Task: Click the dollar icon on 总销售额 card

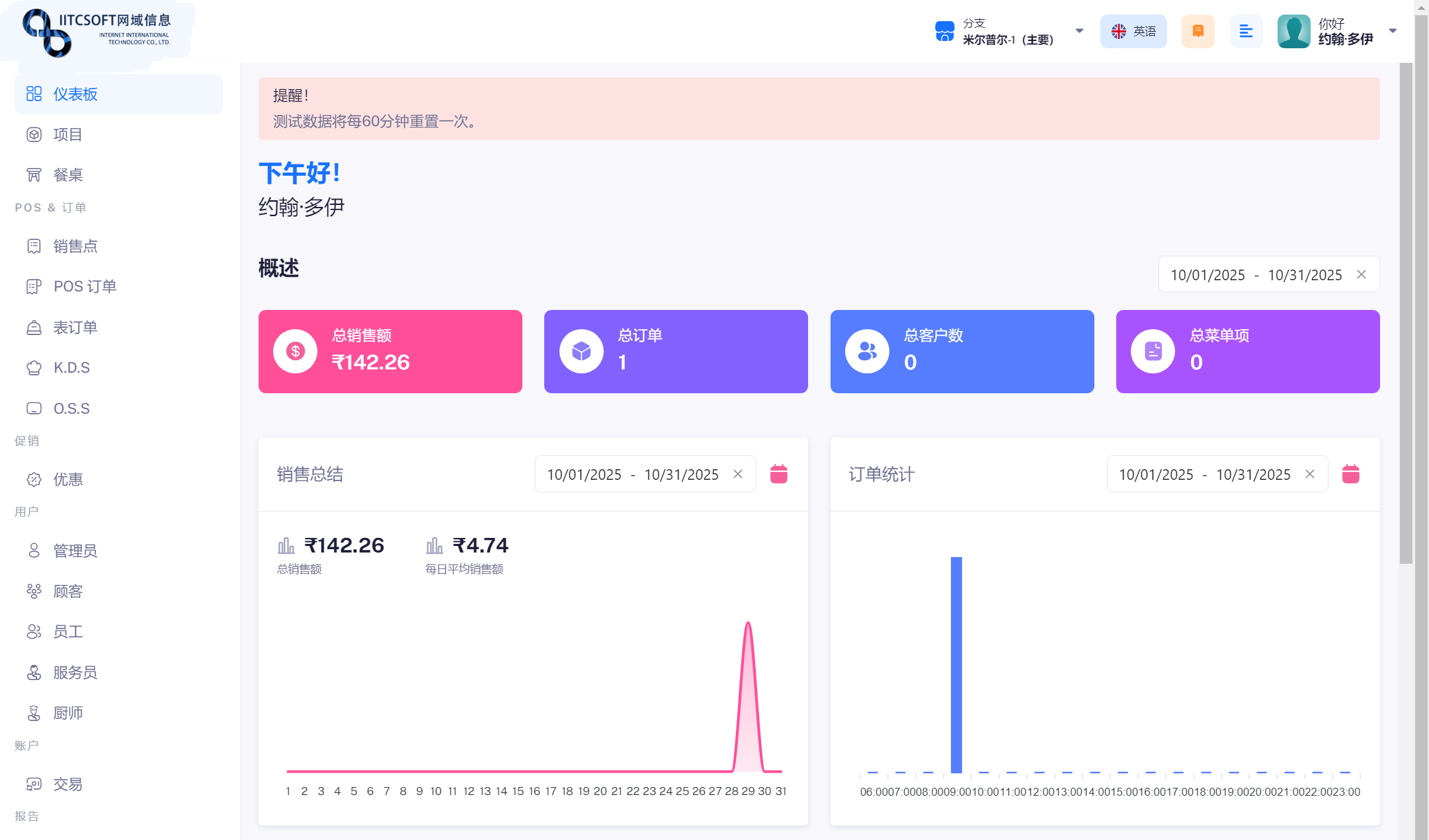Action: point(295,352)
